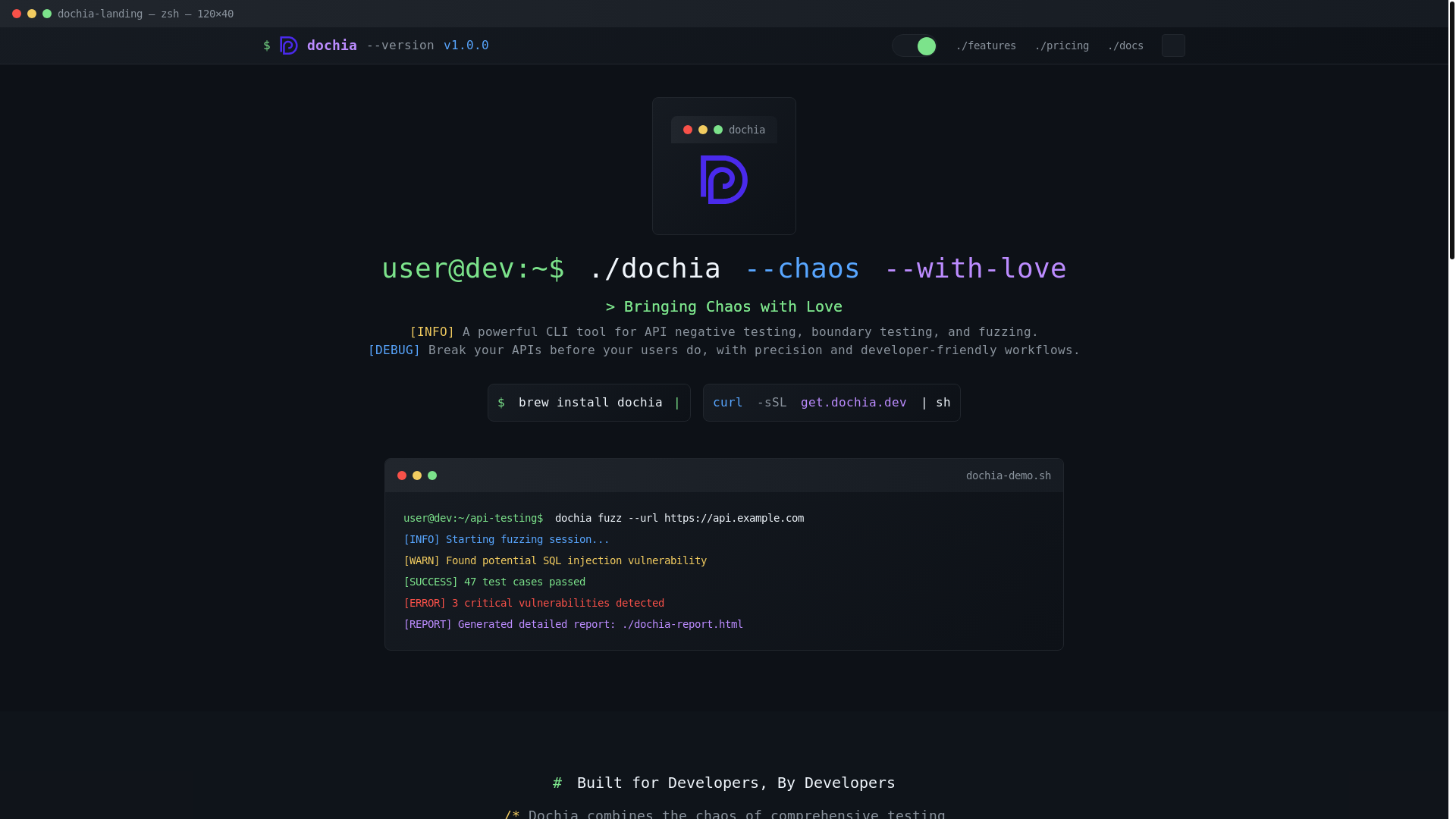Viewport: 1456px width, 819px height.
Task: Maximize the dochia-landing window with green dot
Action: click(47, 14)
